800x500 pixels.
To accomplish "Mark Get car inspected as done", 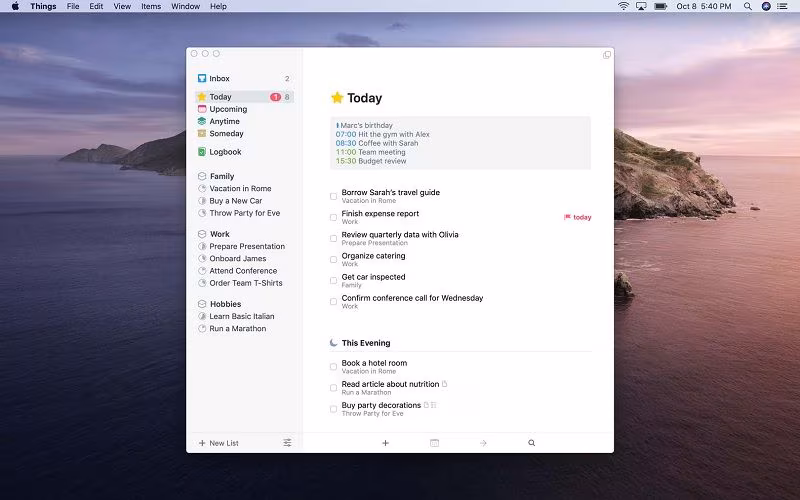I will pyautogui.click(x=333, y=281).
